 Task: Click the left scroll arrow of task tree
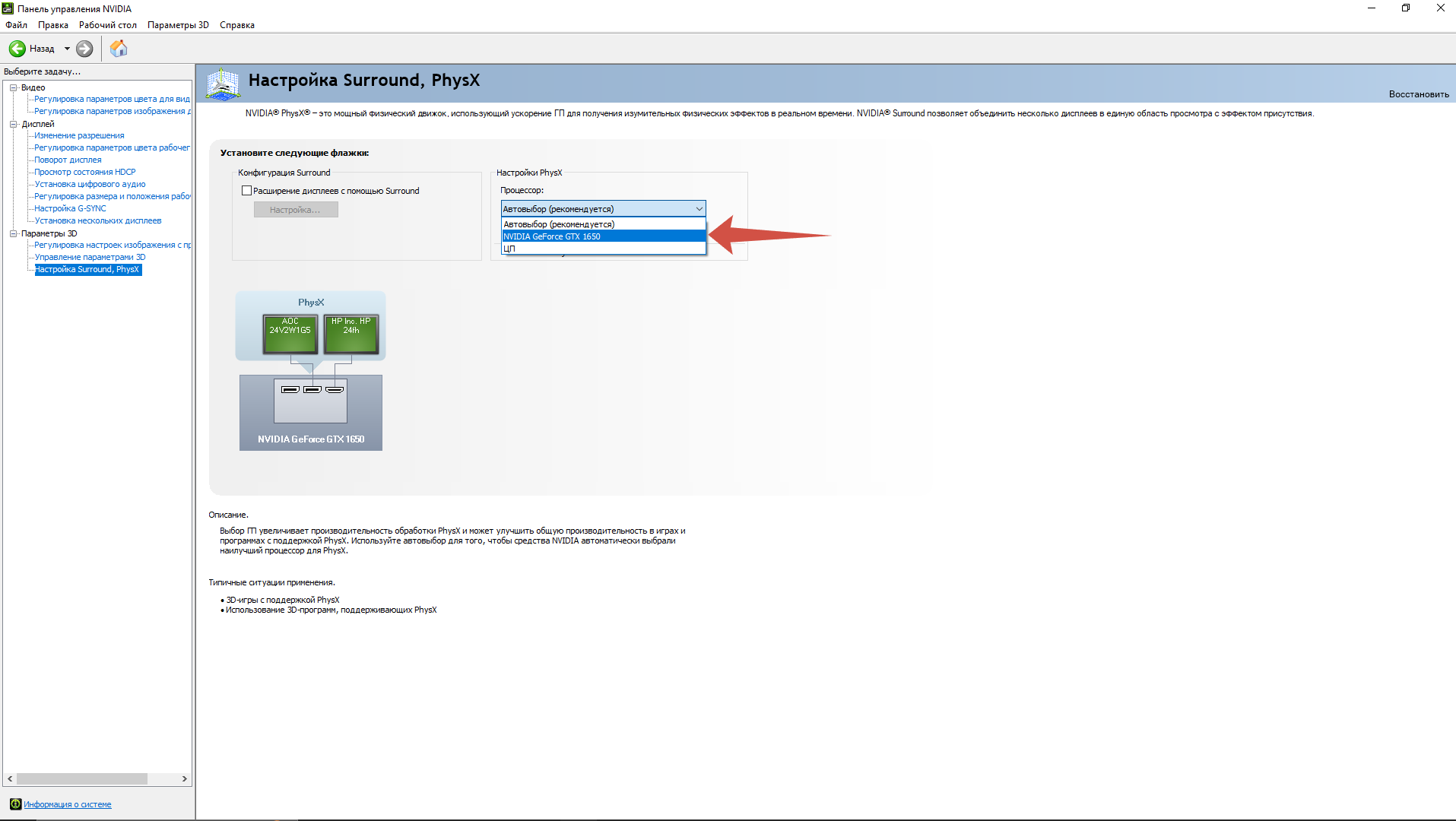point(10,779)
